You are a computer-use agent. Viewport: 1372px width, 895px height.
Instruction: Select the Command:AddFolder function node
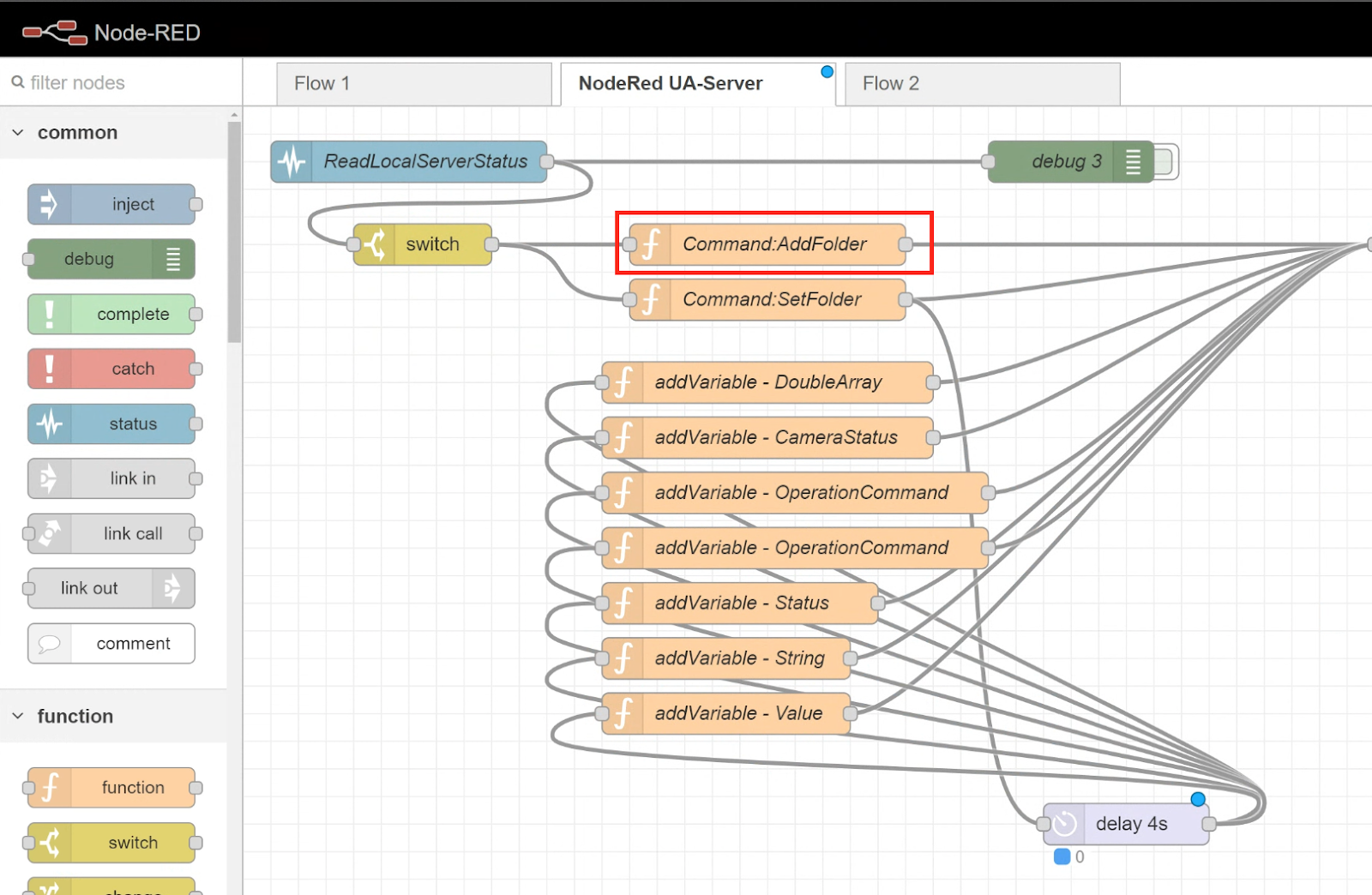(767, 244)
